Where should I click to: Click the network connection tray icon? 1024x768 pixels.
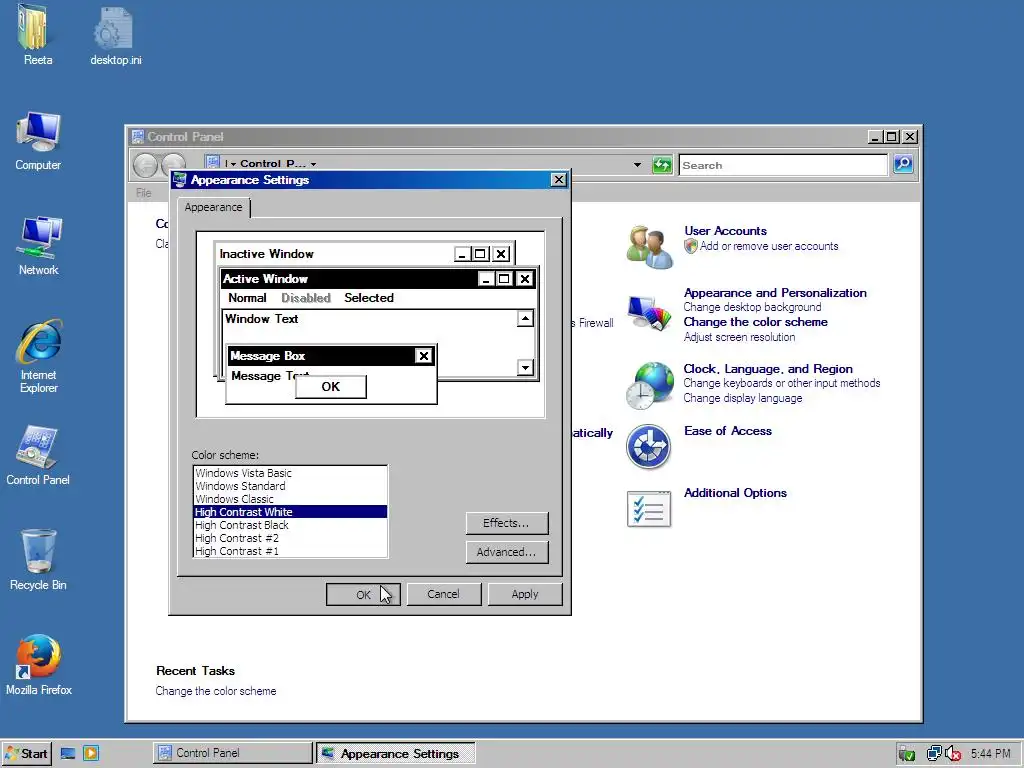[934, 754]
